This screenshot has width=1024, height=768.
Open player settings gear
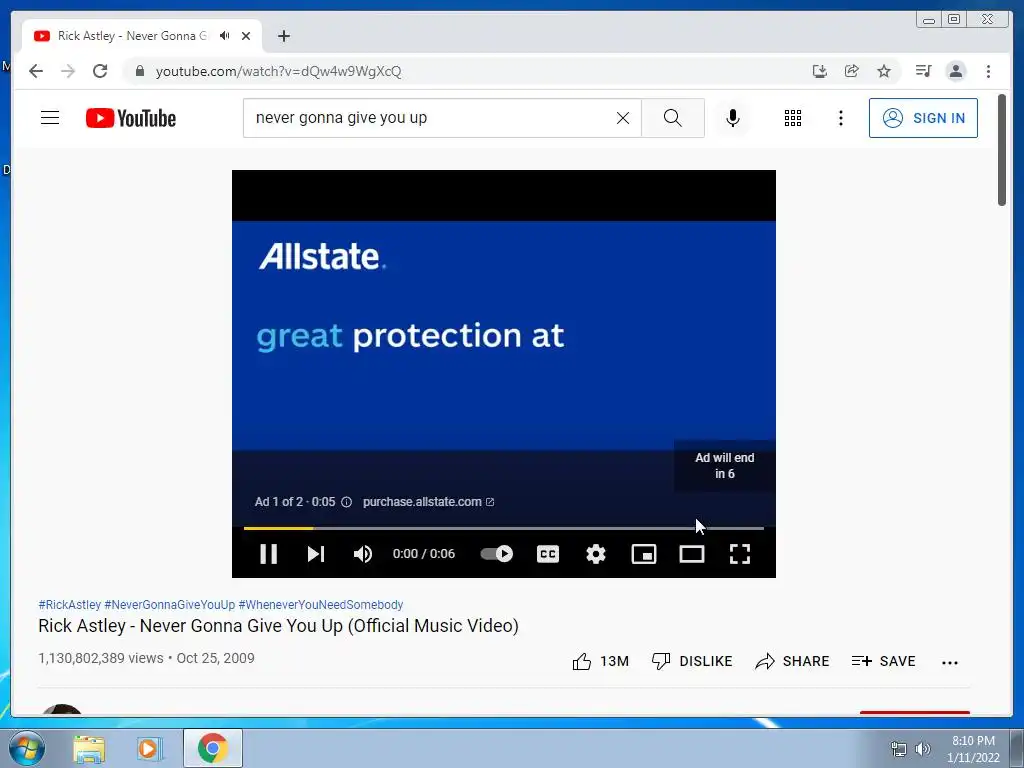click(596, 554)
